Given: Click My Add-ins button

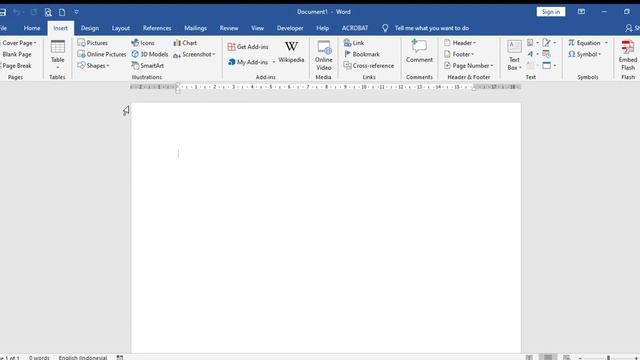Looking at the screenshot, I should pos(248,62).
